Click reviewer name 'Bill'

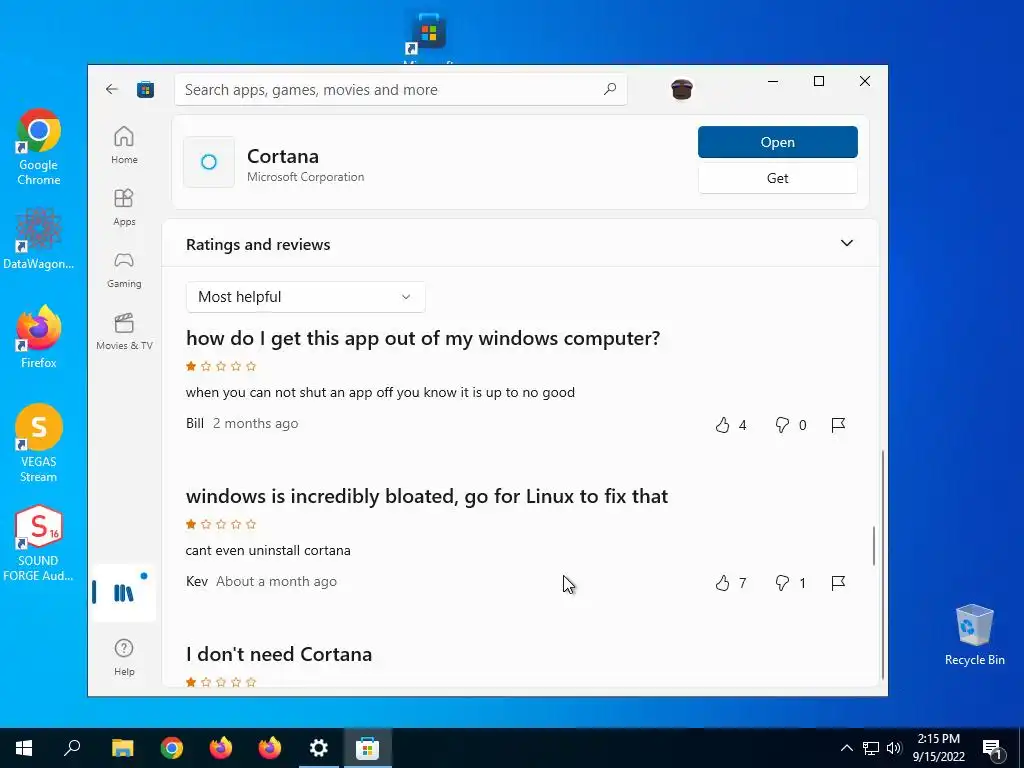click(195, 423)
